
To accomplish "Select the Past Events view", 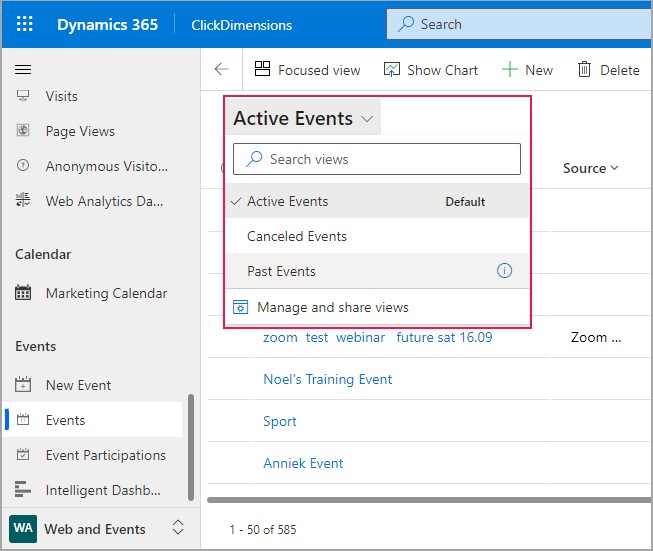I will [377, 271].
